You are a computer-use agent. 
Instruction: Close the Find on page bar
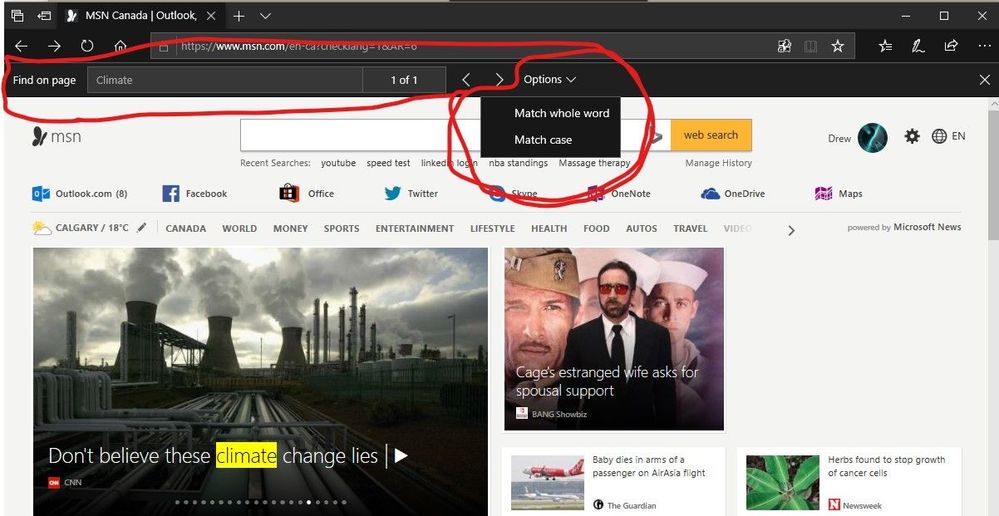tap(984, 80)
